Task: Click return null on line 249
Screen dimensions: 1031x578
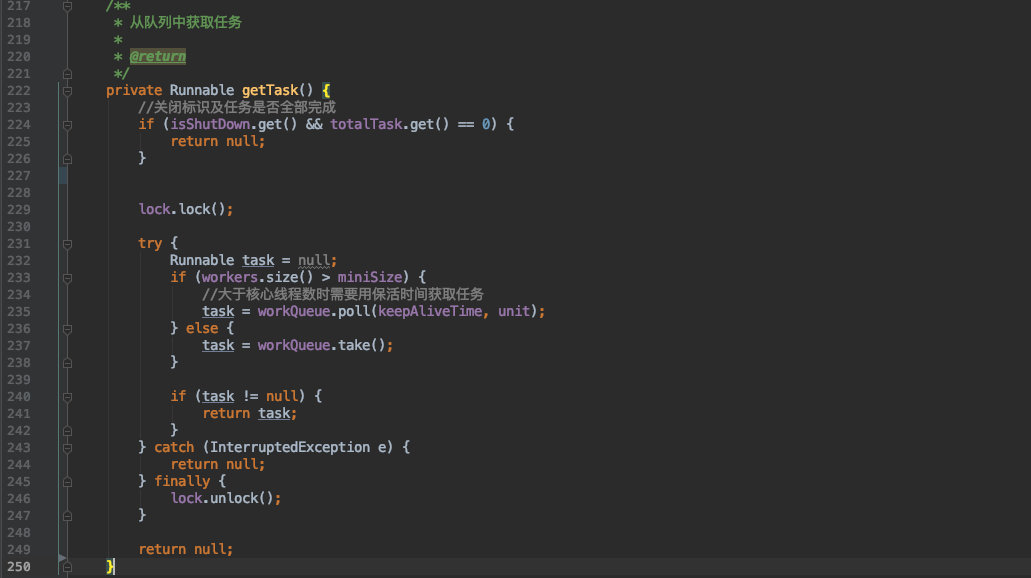Action: [185, 549]
